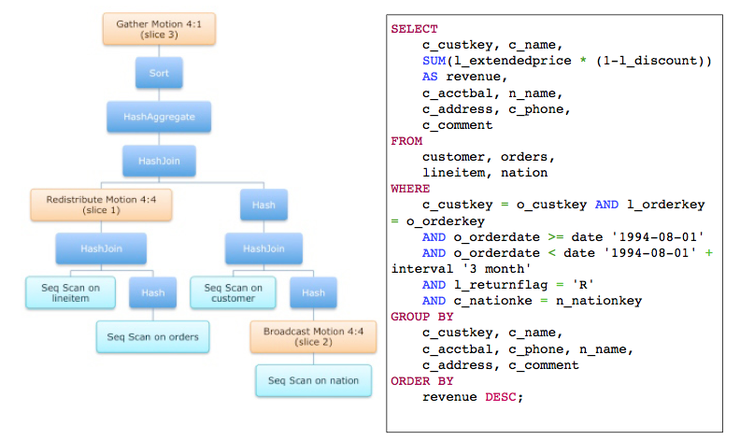This screenshot has width=740, height=440.
Task: Click the Hash node above Broadcast Motion
Action: tap(312, 292)
